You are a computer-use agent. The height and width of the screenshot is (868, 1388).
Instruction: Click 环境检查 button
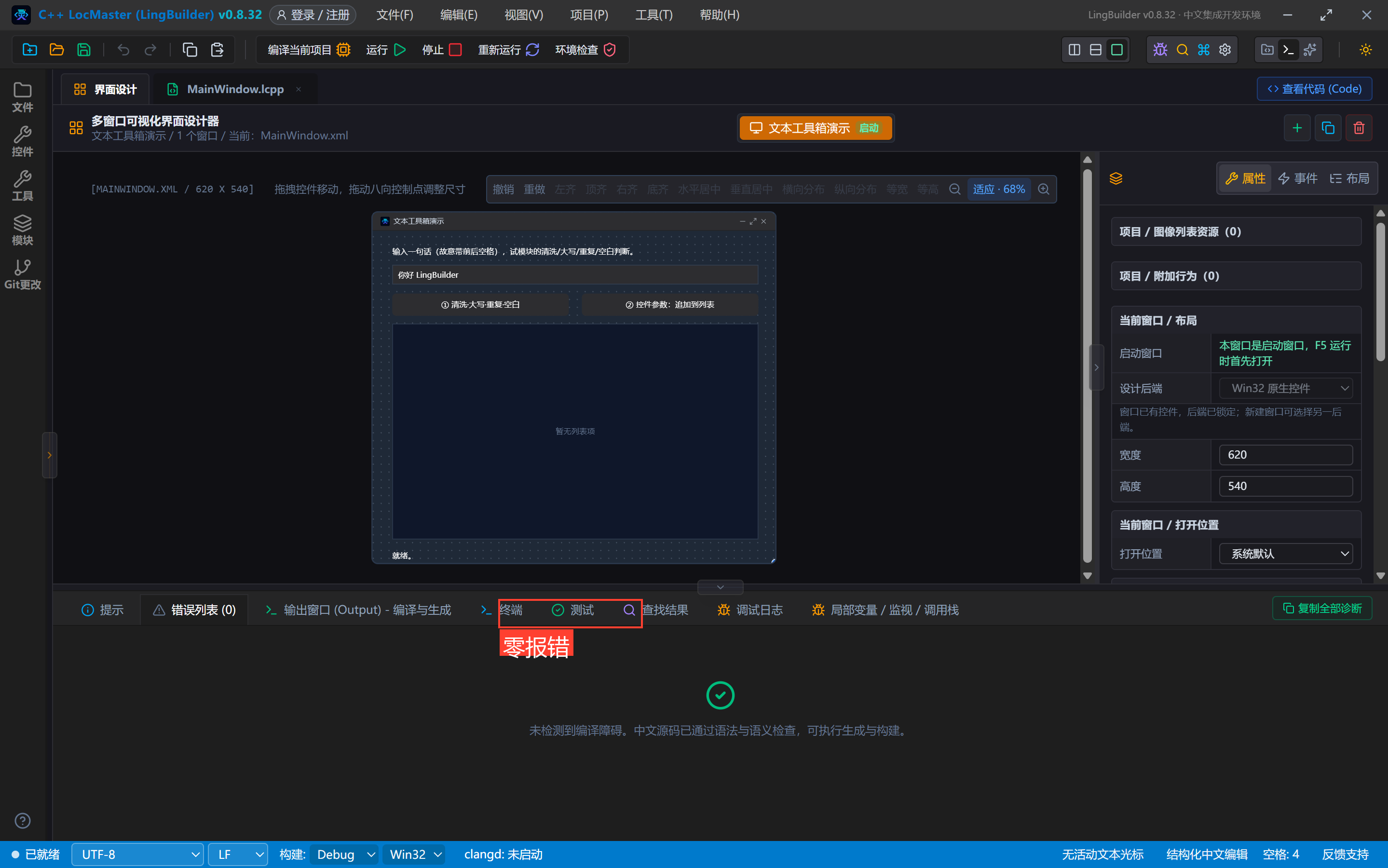tap(585, 49)
